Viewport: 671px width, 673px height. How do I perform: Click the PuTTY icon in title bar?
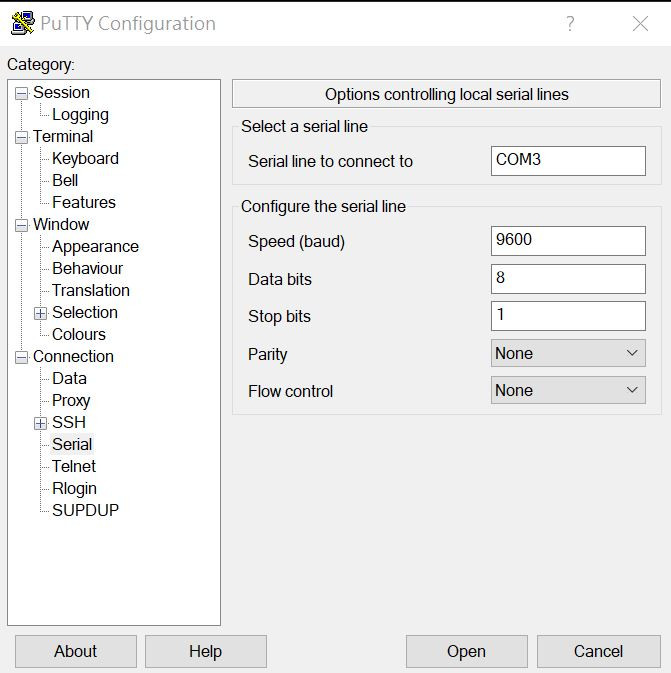click(23, 23)
